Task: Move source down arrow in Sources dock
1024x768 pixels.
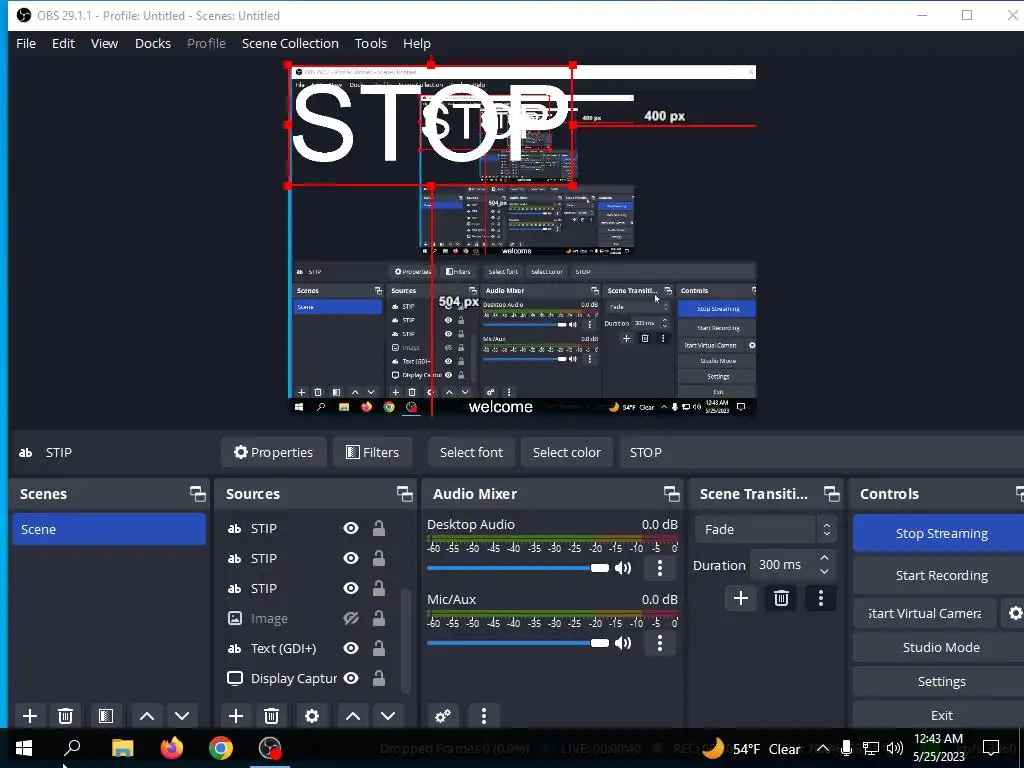Action: click(388, 716)
